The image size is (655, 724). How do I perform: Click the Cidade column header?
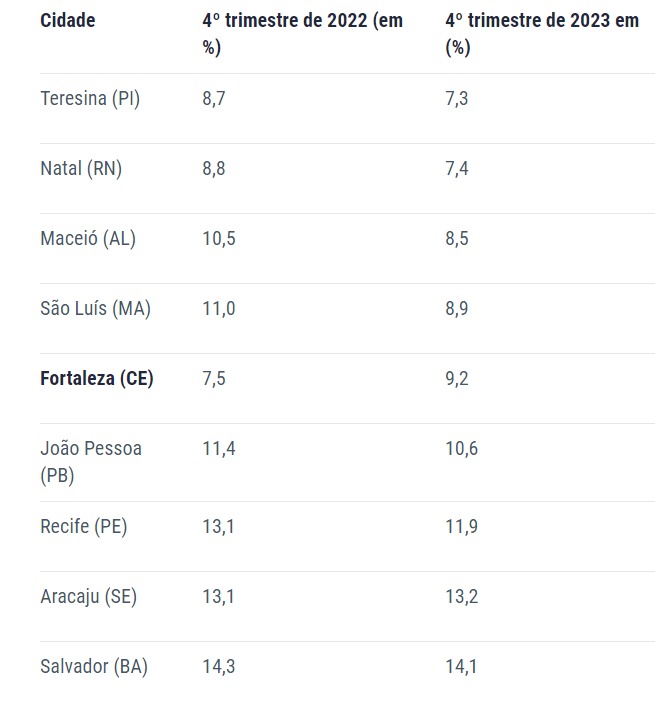click(68, 20)
